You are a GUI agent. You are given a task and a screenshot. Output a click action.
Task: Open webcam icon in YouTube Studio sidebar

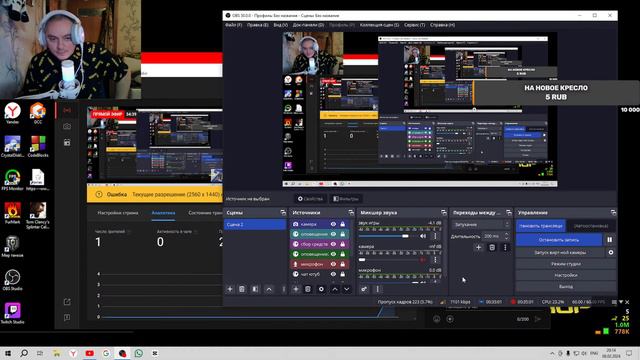pyautogui.click(x=67, y=127)
